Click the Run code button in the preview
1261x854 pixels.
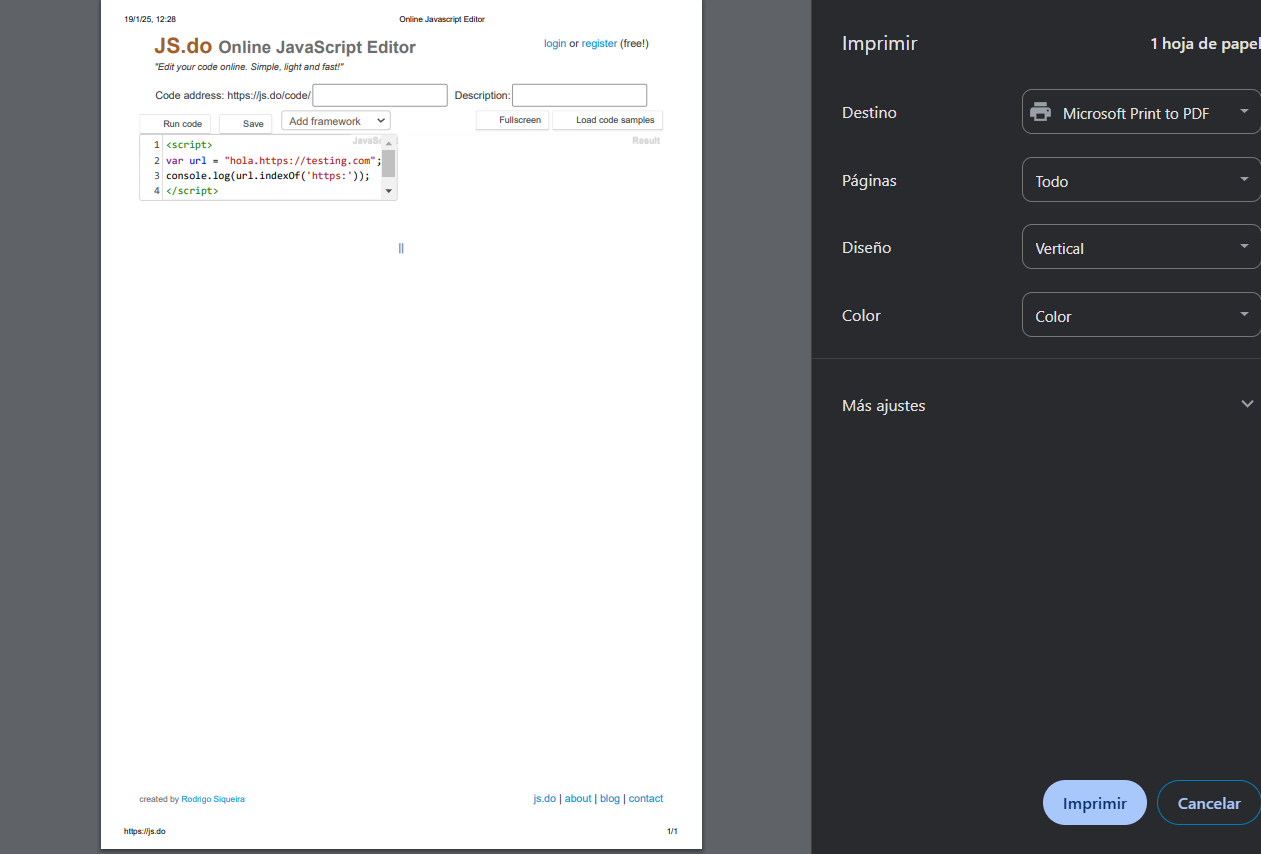176,124
